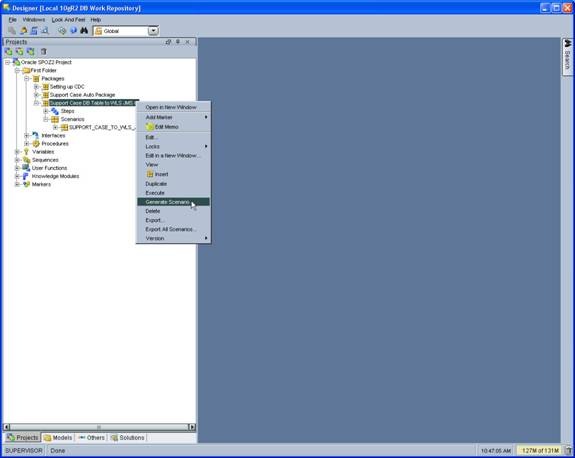The height and width of the screenshot is (458, 575).
Task: Click the memory usage 127M of 131M indicator
Action: click(540, 450)
